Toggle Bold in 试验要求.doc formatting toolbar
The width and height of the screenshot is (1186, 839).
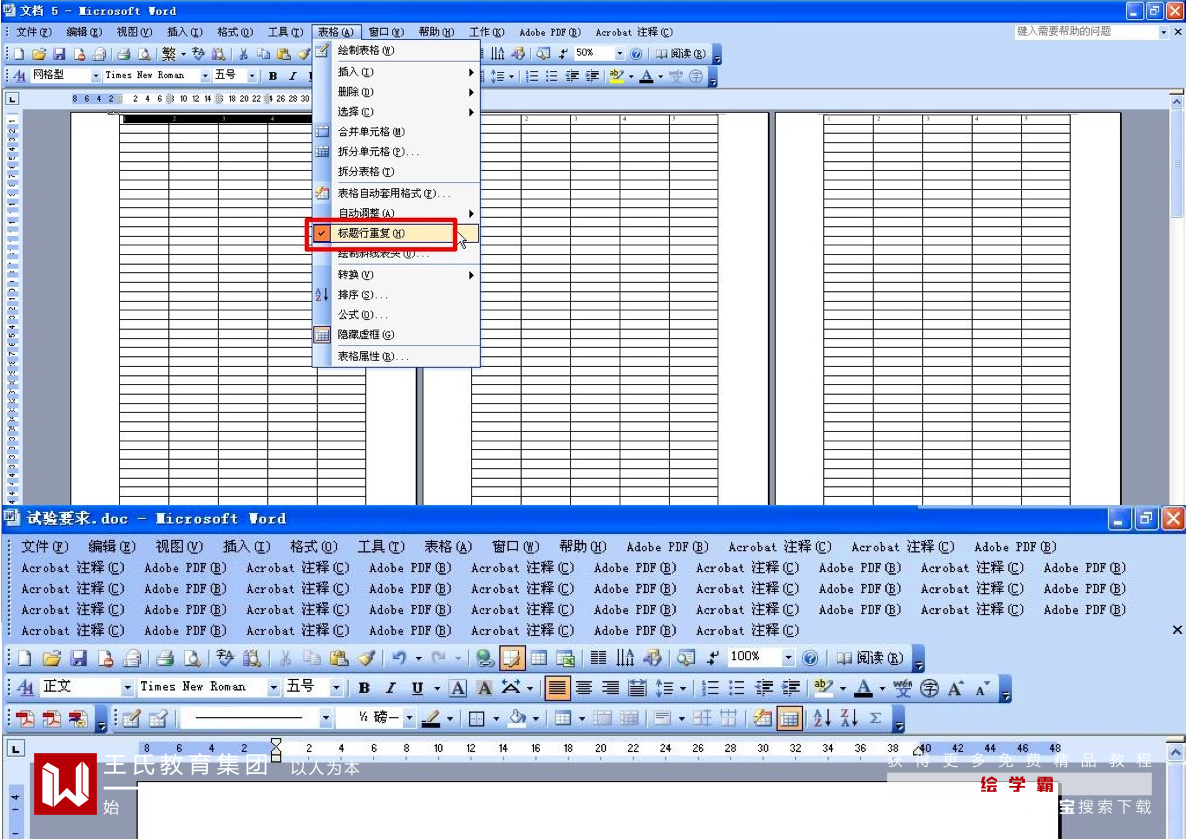click(365, 688)
